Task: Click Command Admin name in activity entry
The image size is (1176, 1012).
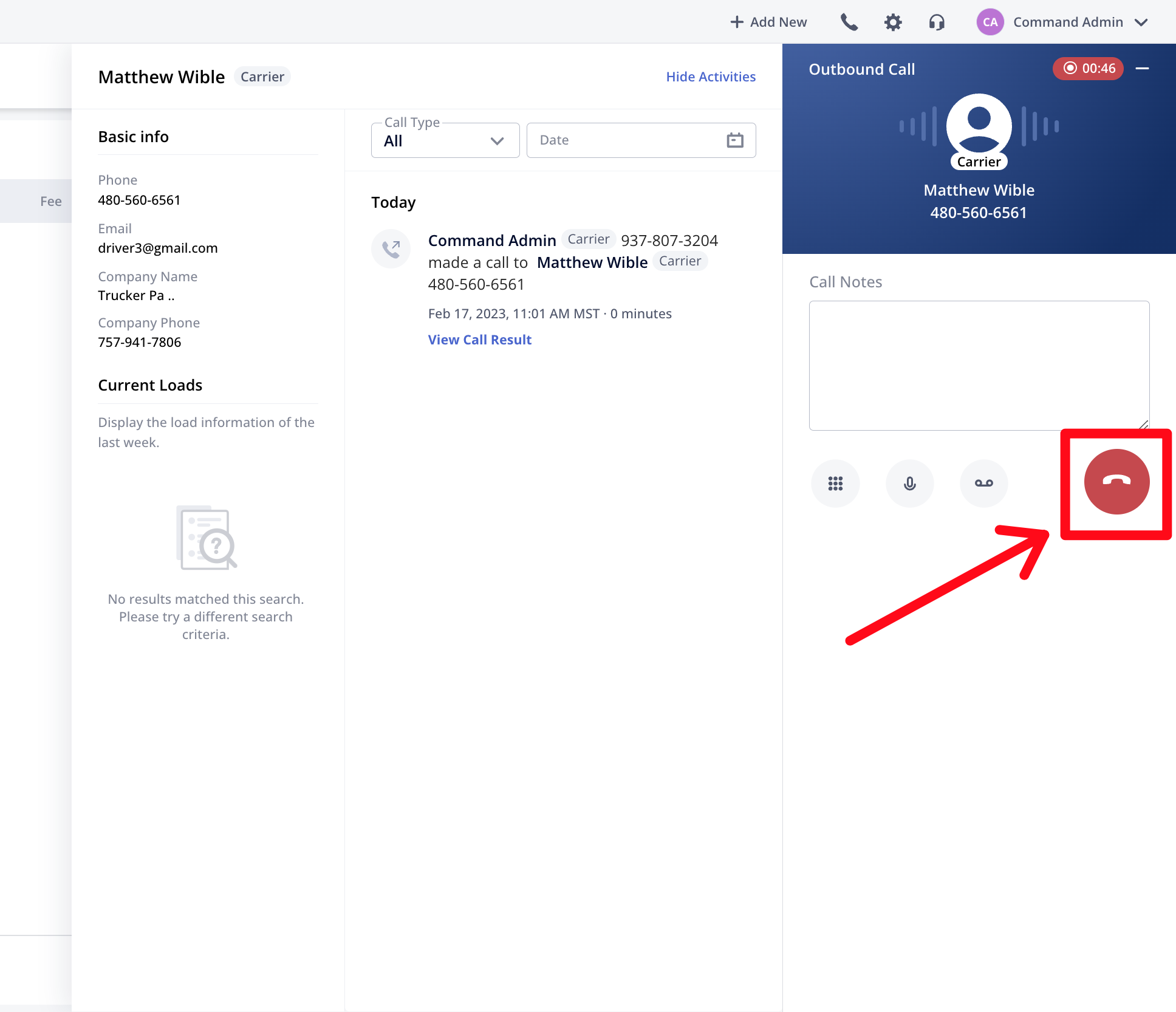Action: 492,241
